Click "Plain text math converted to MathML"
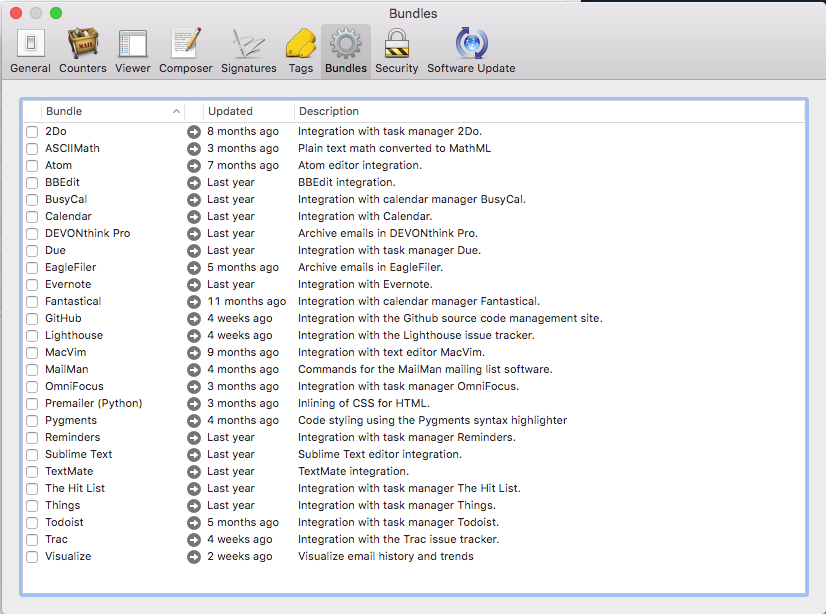 [395, 148]
